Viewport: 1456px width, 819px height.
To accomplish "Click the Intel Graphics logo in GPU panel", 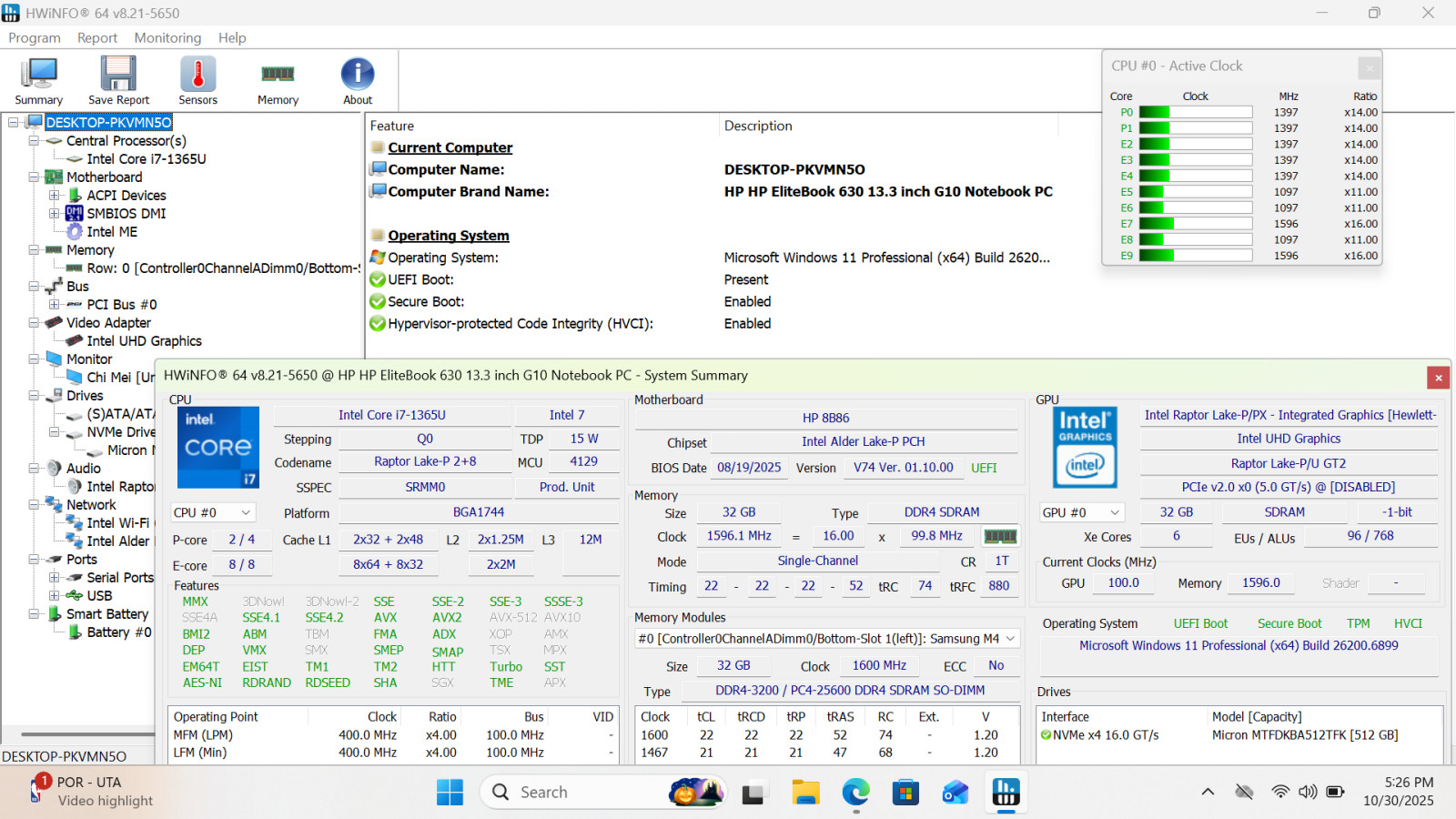I will pos(1085,447).
